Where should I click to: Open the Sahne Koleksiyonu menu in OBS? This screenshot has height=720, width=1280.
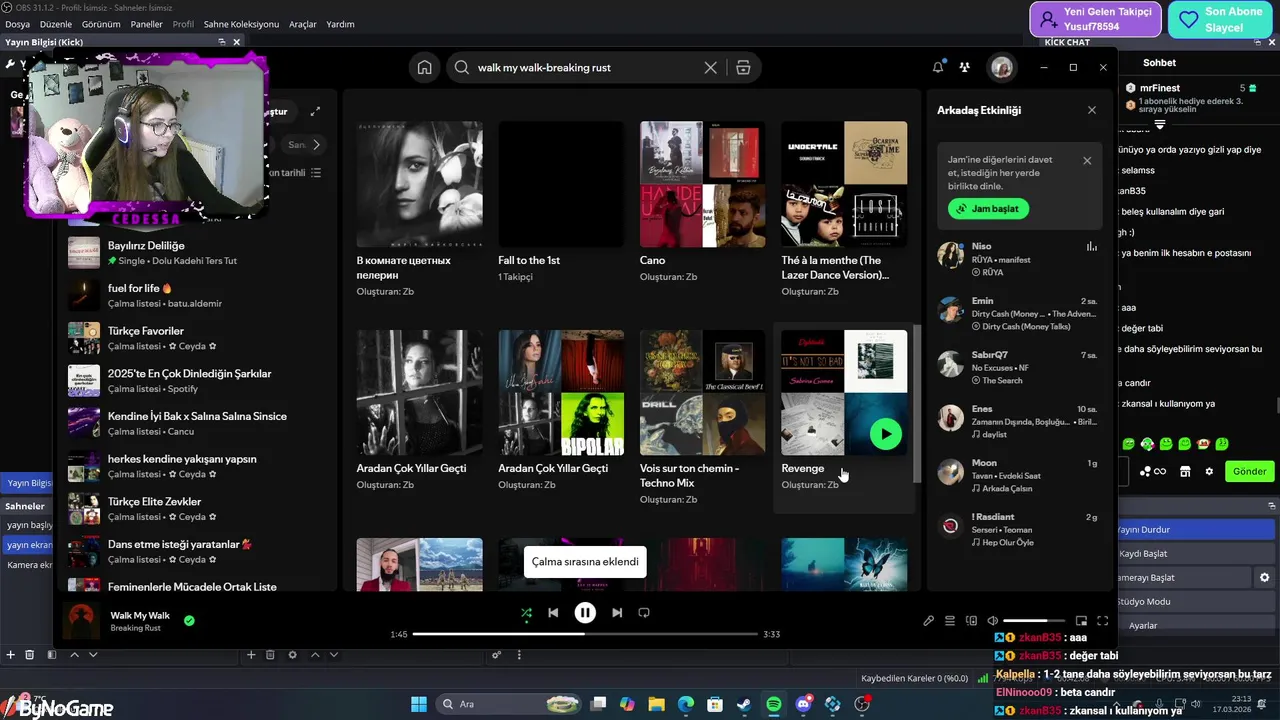[241, 24]
